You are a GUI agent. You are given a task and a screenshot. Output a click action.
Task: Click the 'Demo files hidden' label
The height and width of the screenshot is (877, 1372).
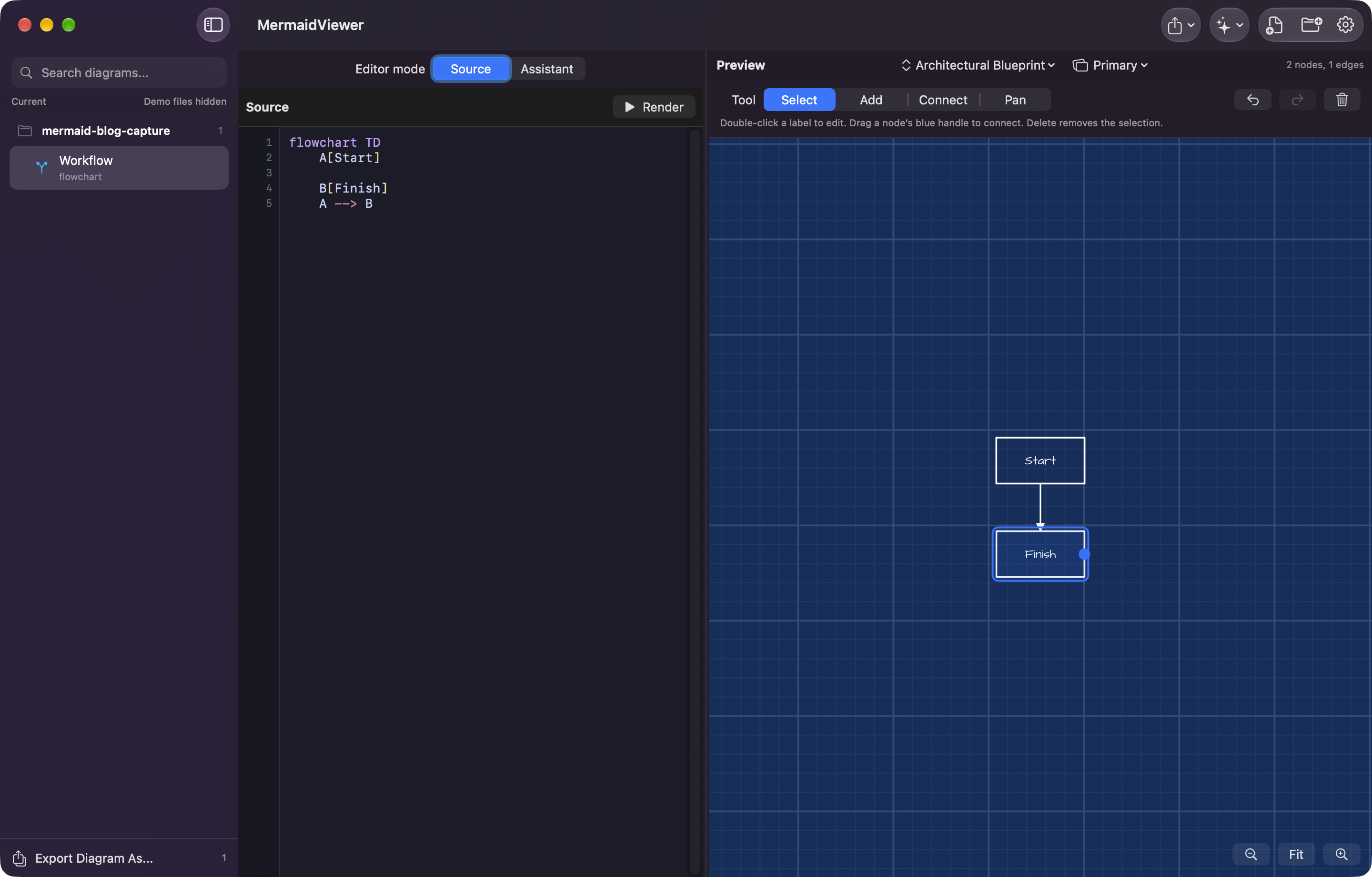pos(185,101)
